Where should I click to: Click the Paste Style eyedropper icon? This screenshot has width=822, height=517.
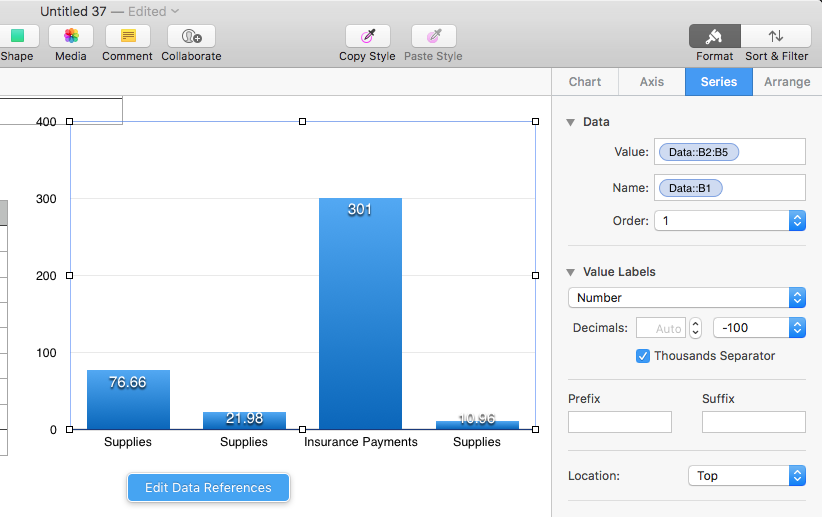coord(434,36)
